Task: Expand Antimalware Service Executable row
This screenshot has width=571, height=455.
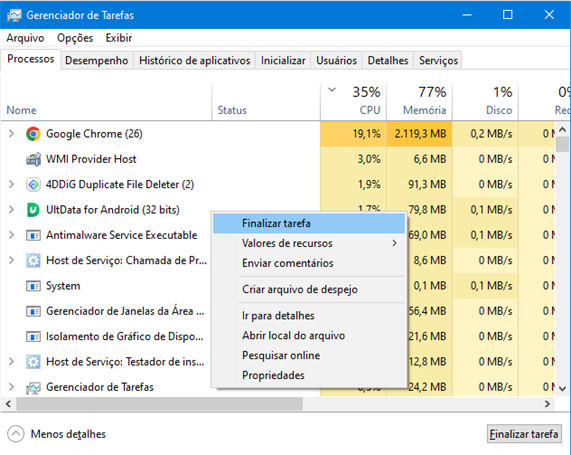Action: point(12,235)
